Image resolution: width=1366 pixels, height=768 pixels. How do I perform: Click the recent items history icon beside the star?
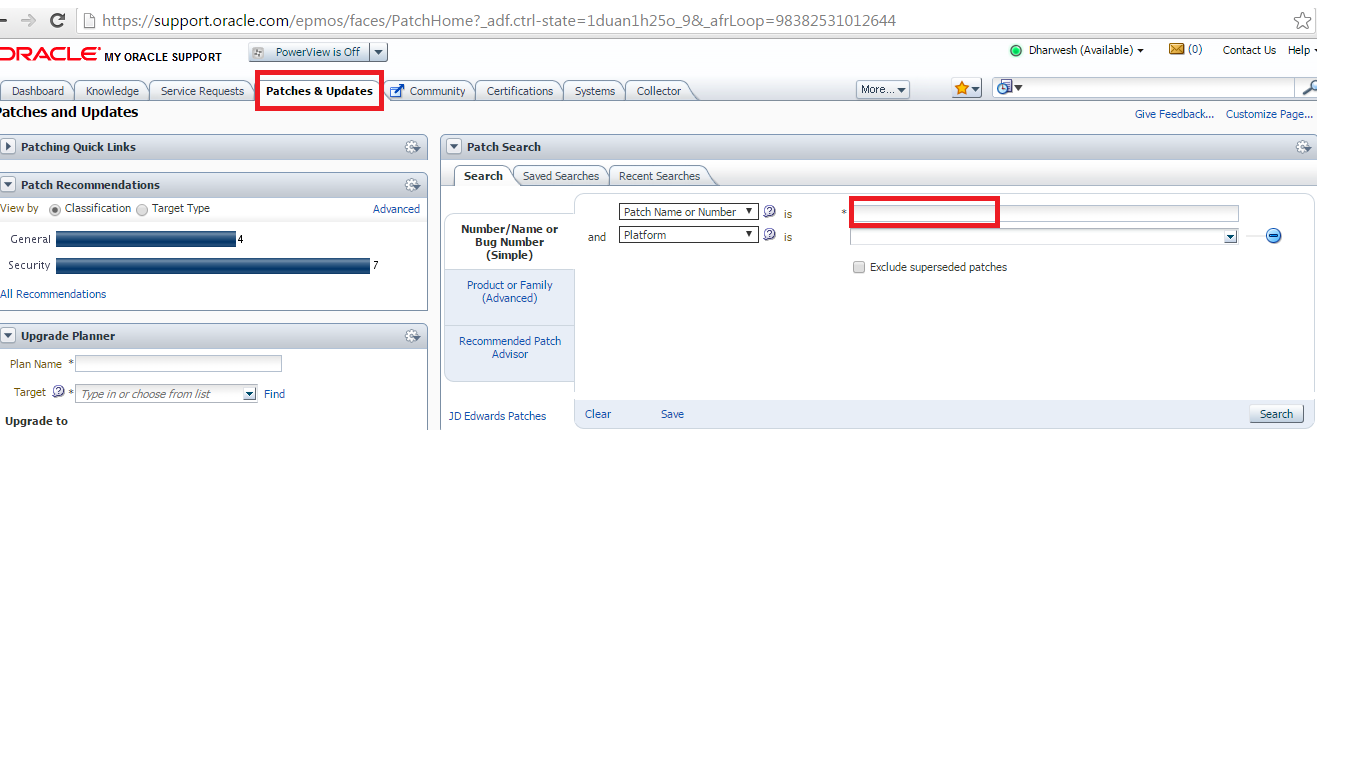coord(1005,87)
